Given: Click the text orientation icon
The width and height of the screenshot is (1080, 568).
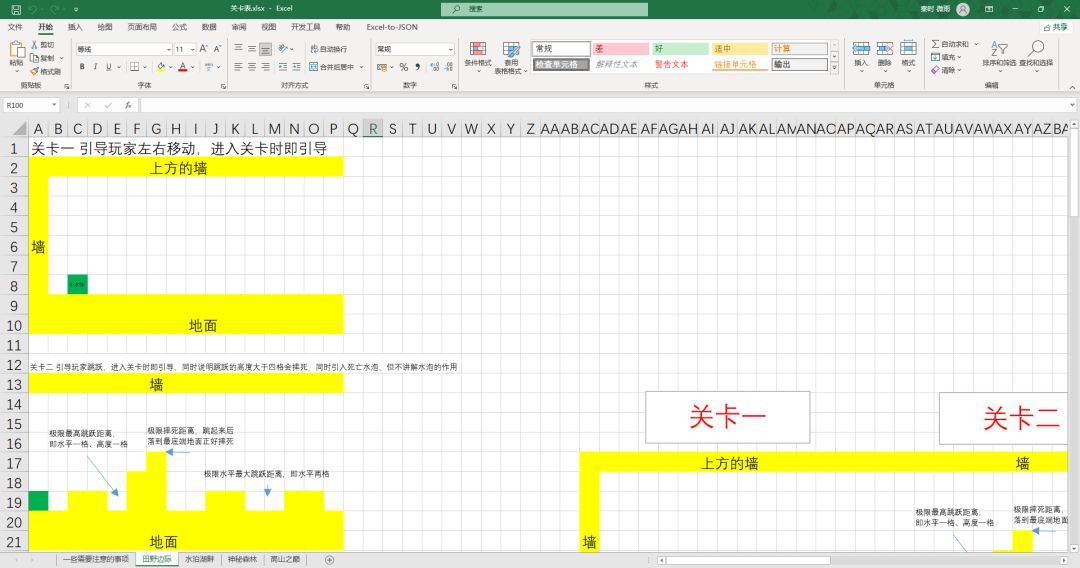Looking at the screenshot, I should (283, 49).
